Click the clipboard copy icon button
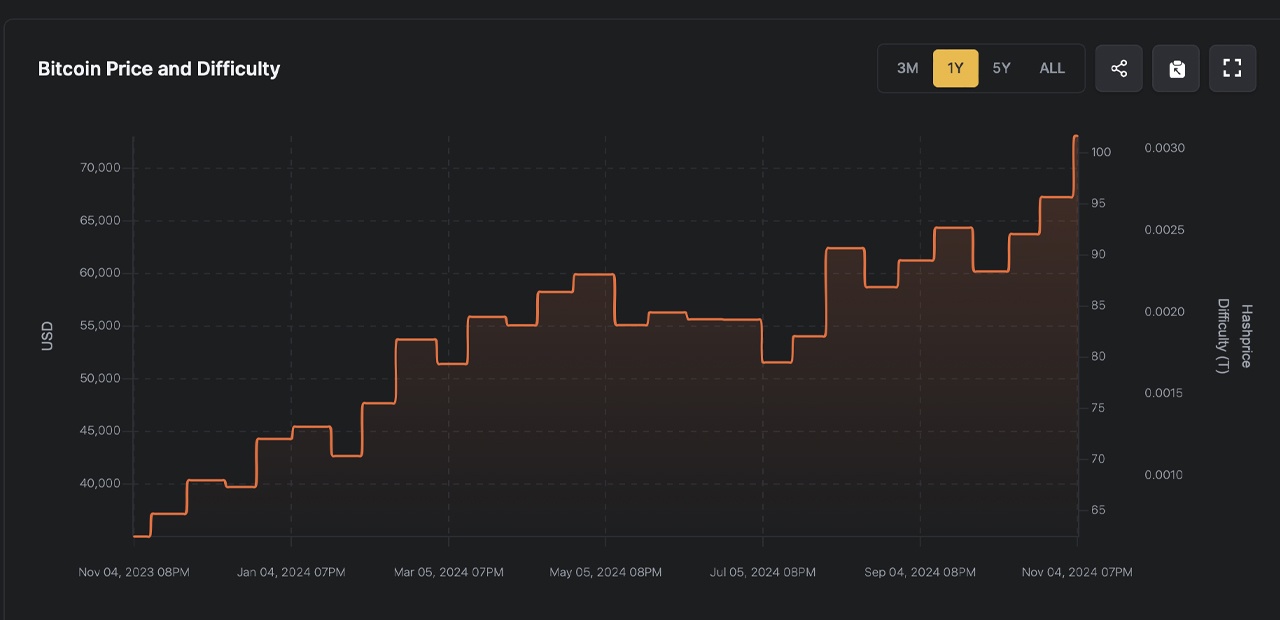This screenshot has height=620, width=1280. coord(1176,69)
